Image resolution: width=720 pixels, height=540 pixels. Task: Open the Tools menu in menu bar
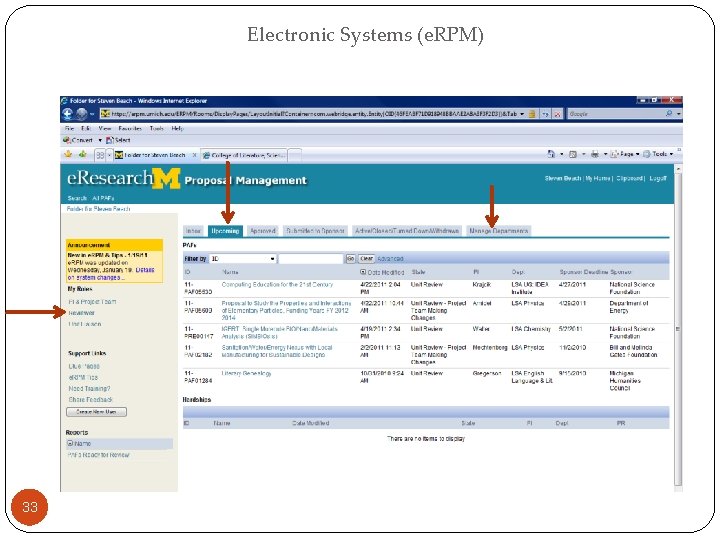tap(157, 129)
